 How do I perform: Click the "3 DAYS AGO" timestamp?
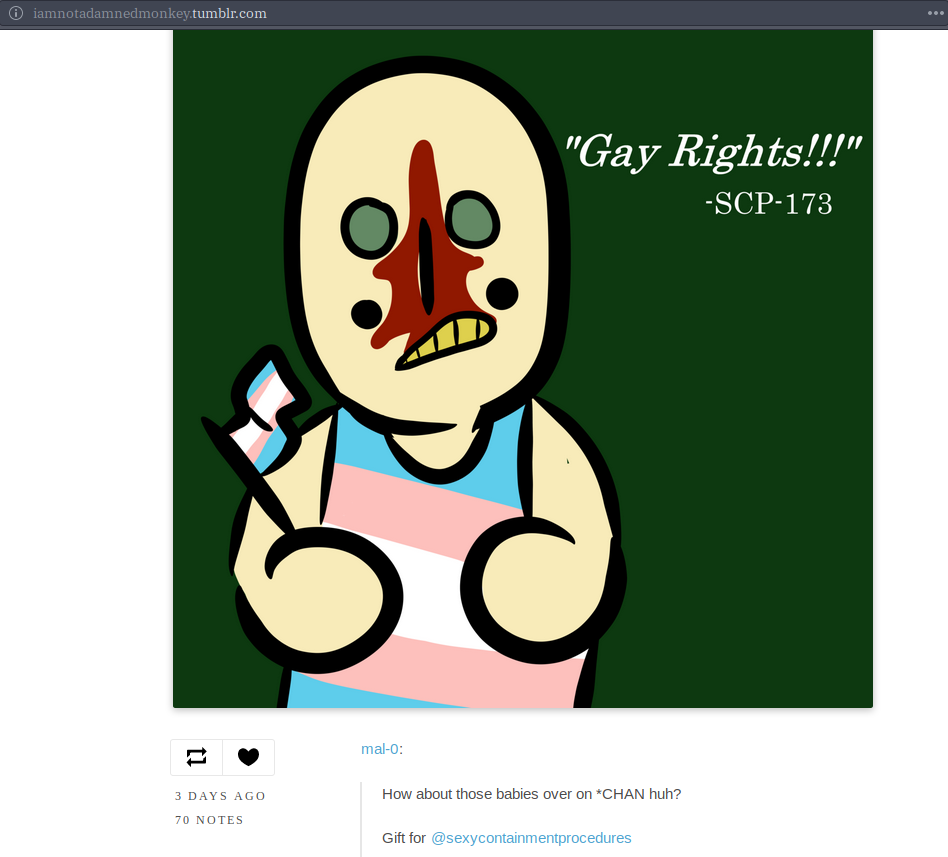pos(221,796)
